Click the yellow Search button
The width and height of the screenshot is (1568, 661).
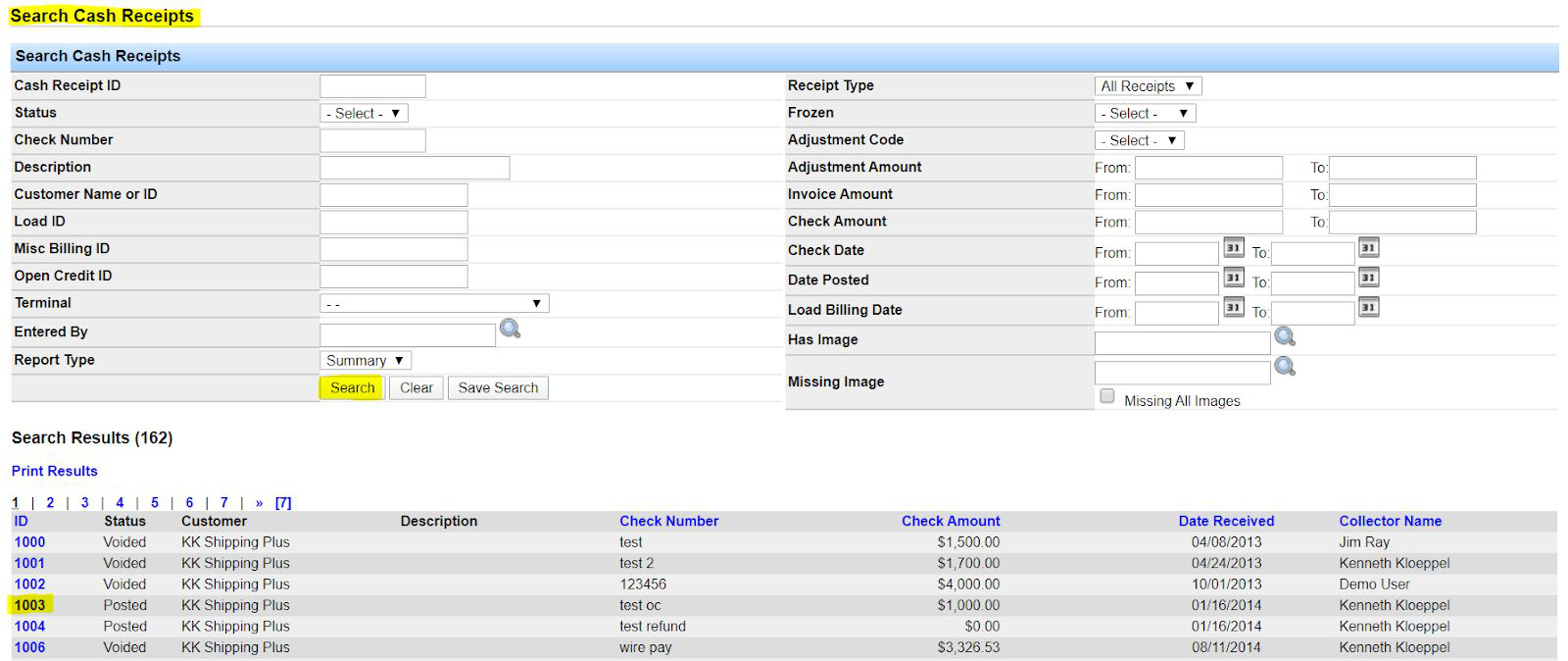tap(352, 387)
